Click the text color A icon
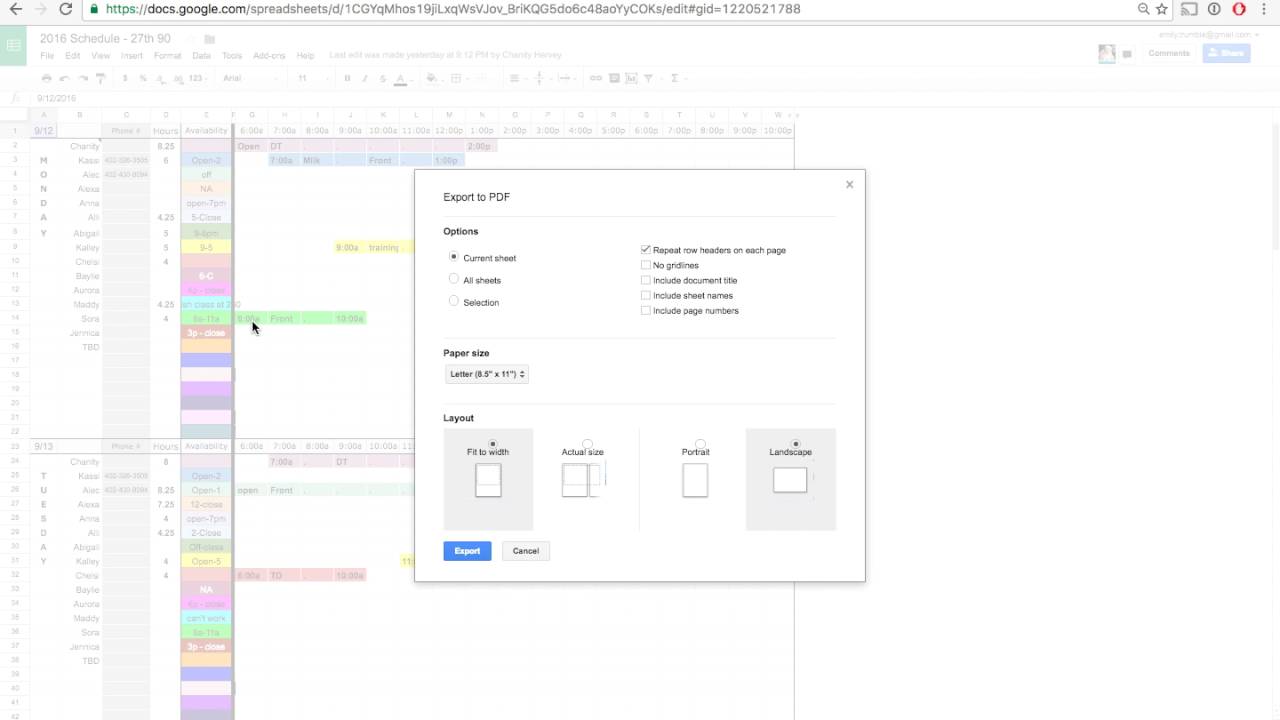Screen dimensions: 1280x720 point(401,78)
